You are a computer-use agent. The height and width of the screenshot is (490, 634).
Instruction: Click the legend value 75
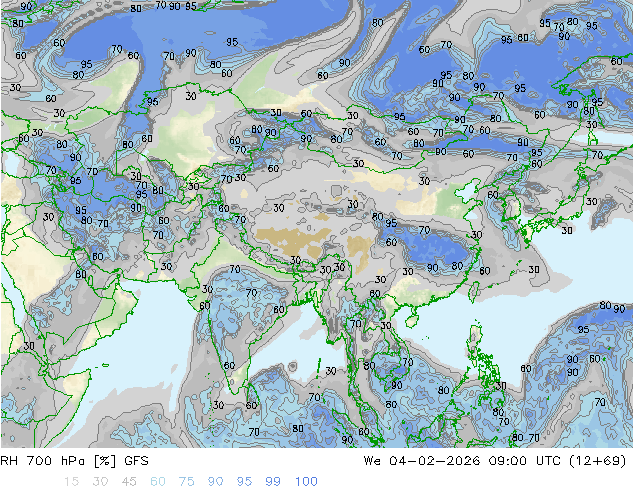coord(186,482)
